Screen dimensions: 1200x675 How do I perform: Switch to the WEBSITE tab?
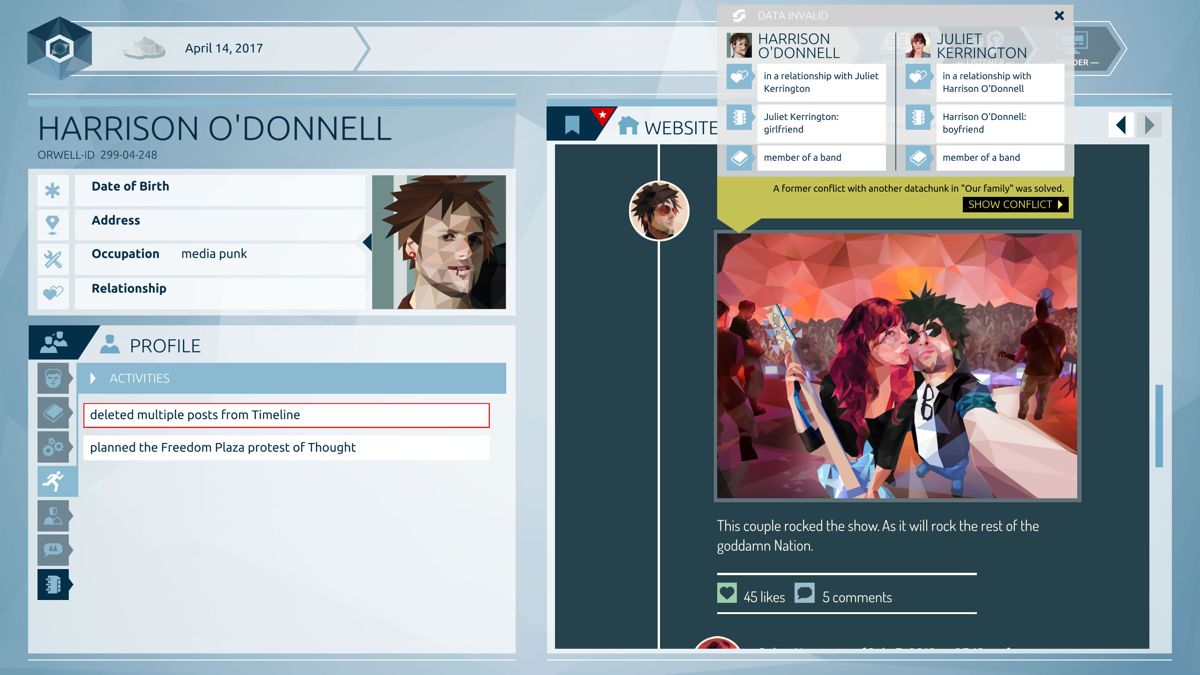pyautogui.click(x=681, y=127)
